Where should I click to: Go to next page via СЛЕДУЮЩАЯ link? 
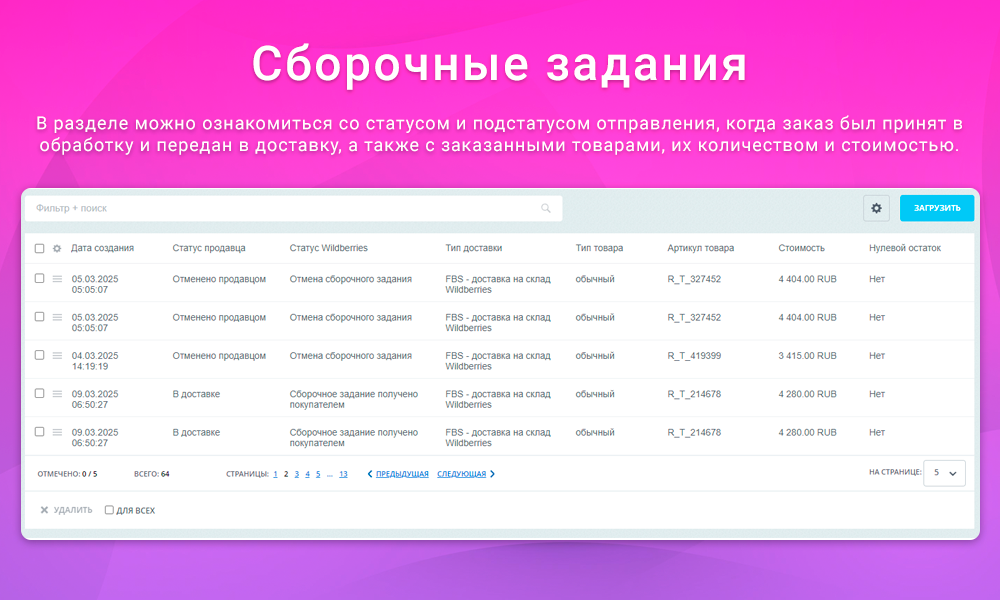[x=462, y=473]
